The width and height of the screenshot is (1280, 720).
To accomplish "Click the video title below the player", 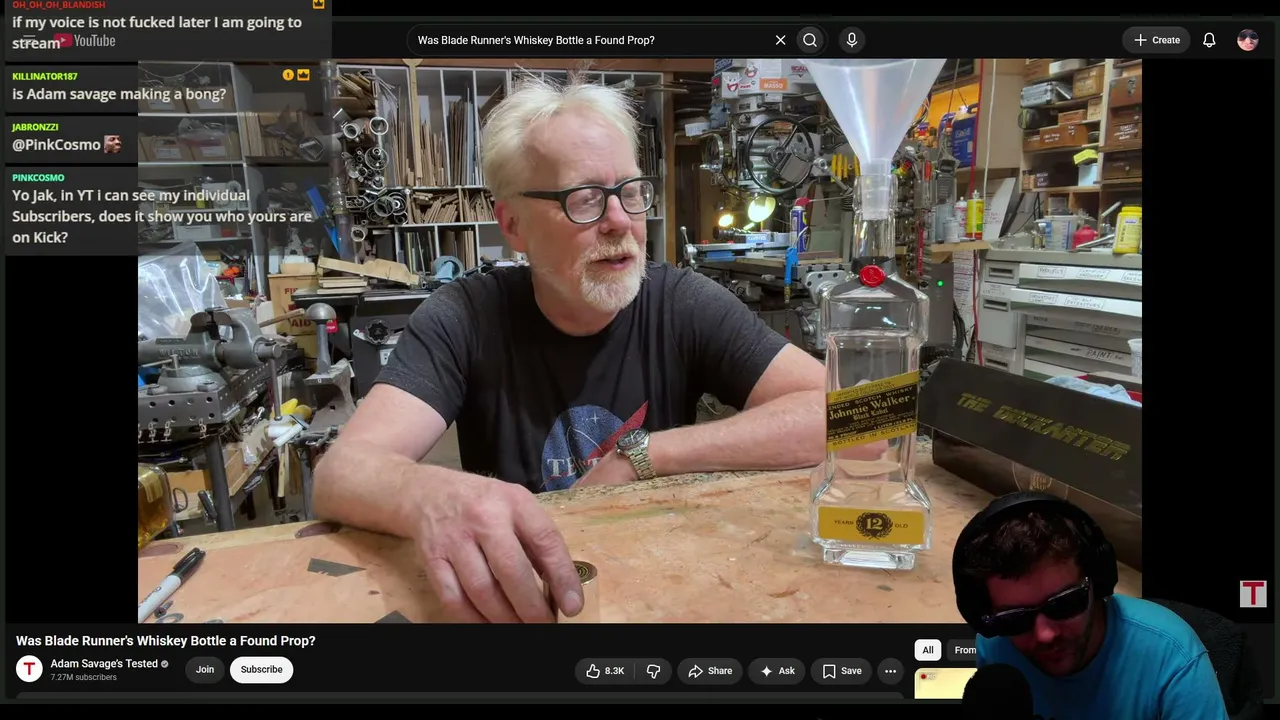I will (166, 641).
